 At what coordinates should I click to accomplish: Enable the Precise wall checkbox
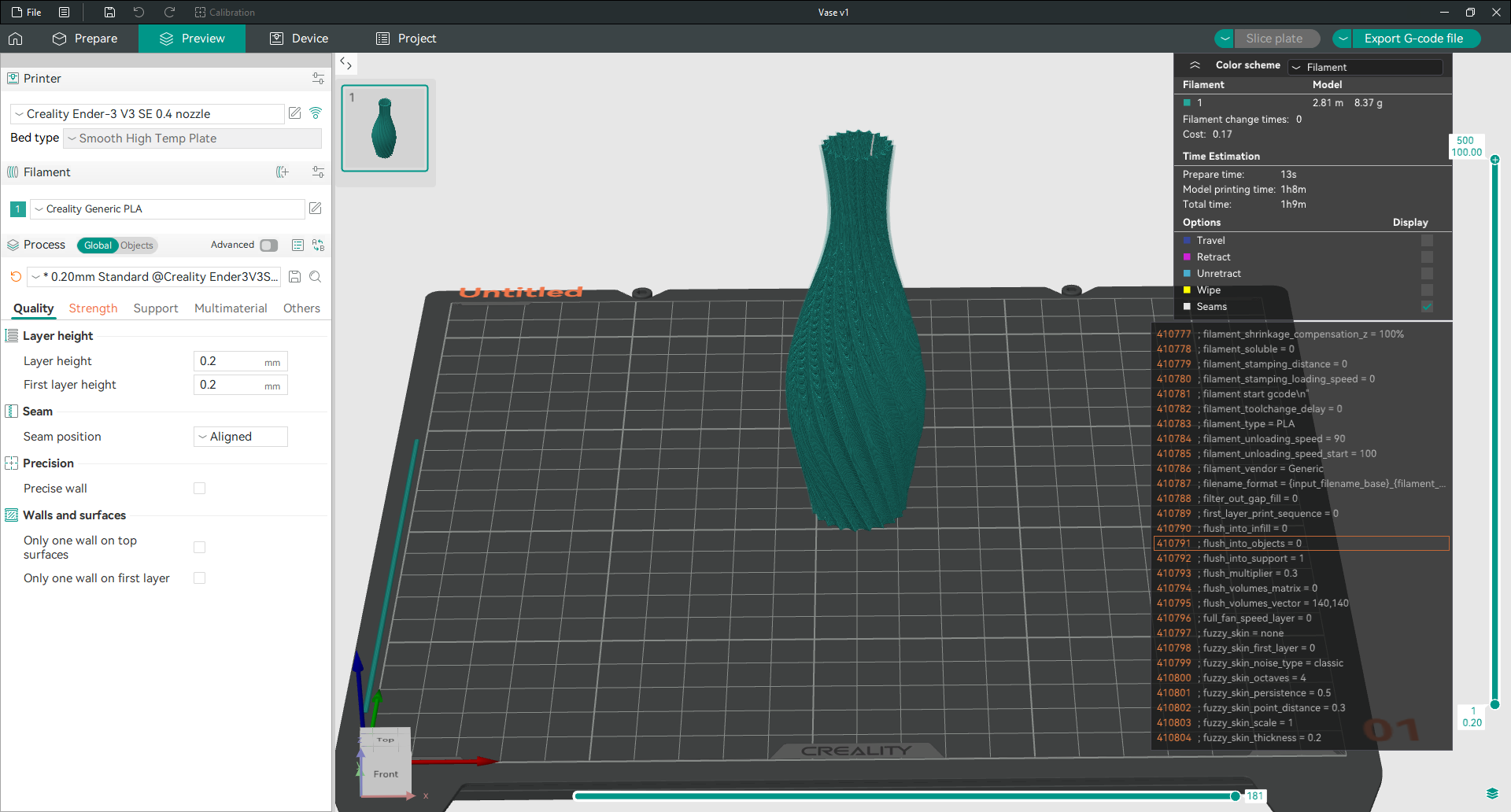[x=200, y=489]
